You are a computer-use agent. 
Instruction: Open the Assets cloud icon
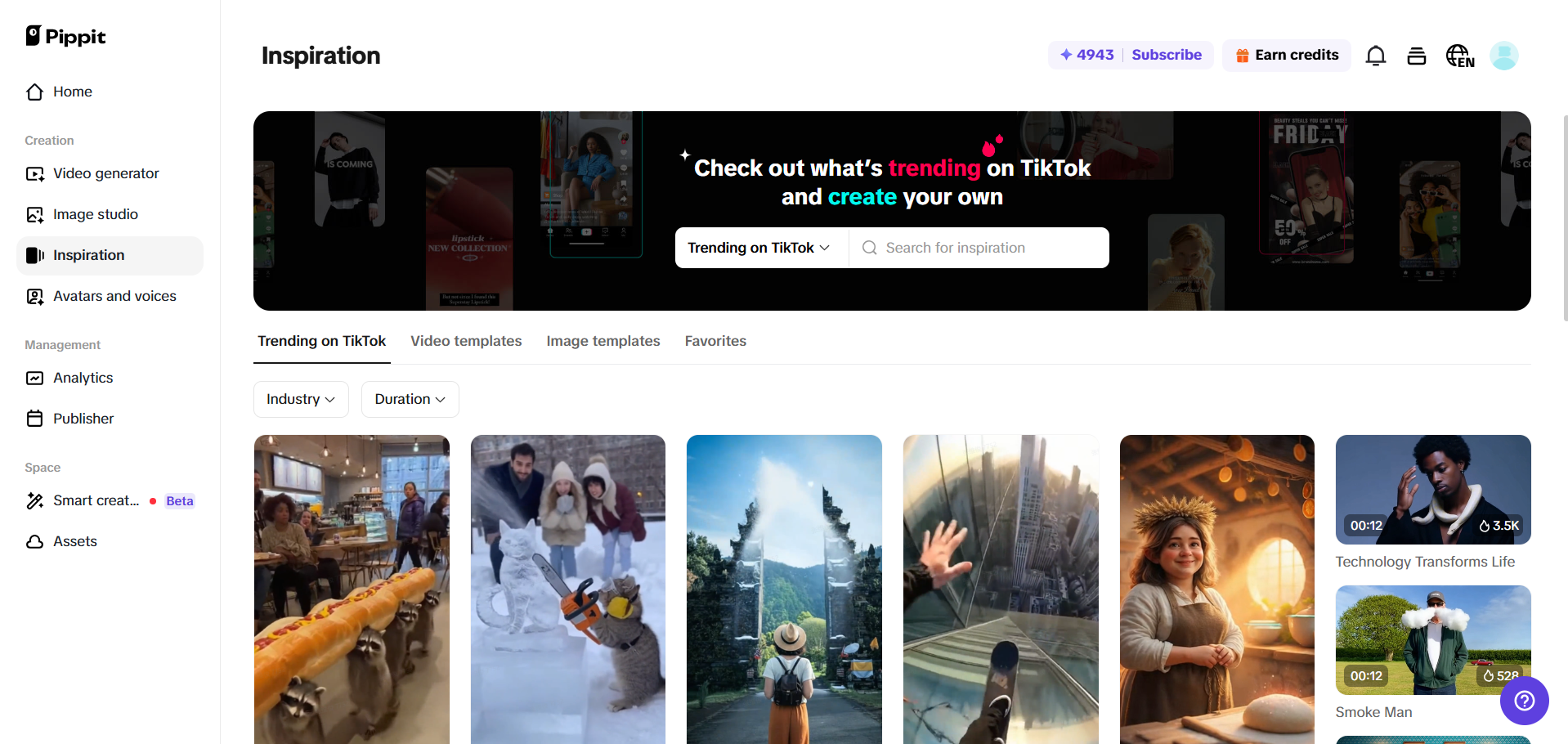(34, 541)
